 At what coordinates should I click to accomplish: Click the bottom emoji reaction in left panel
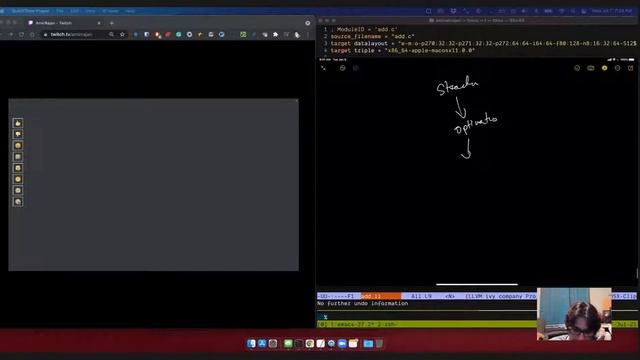(18, 202)
